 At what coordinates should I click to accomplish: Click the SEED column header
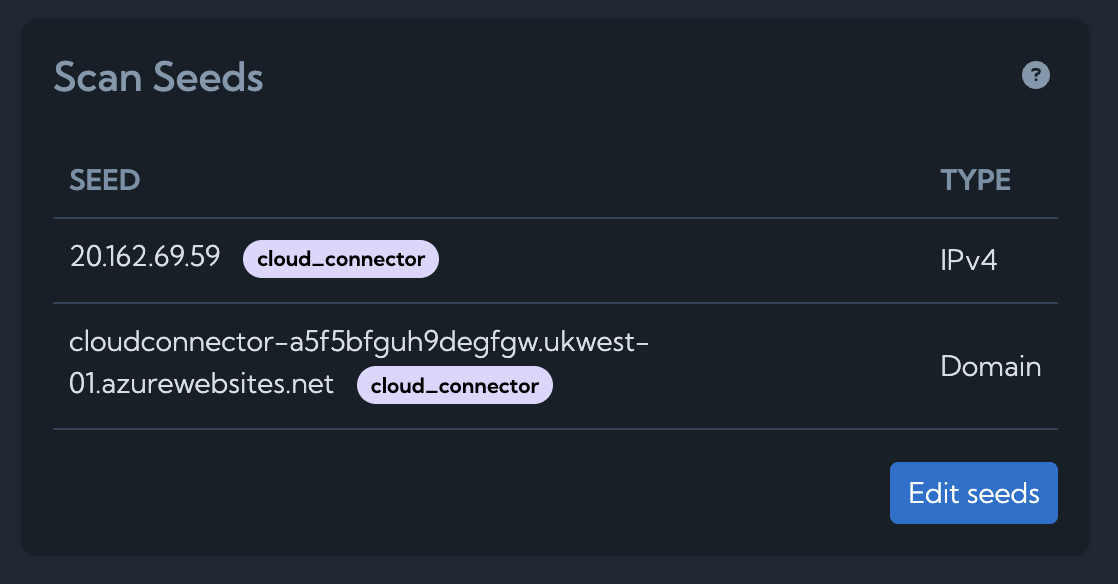click(104, 180)
